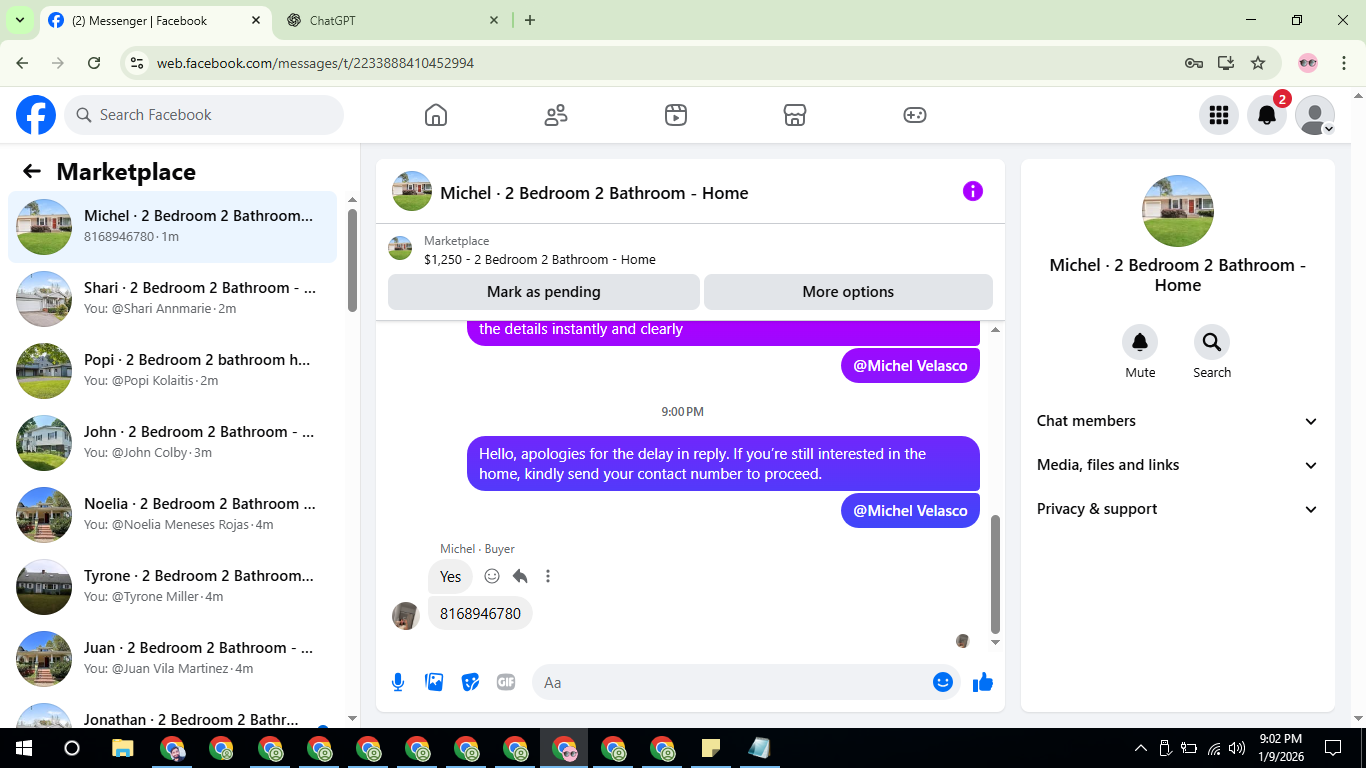Click the Search Facebook field

click(x=204, y=115)
